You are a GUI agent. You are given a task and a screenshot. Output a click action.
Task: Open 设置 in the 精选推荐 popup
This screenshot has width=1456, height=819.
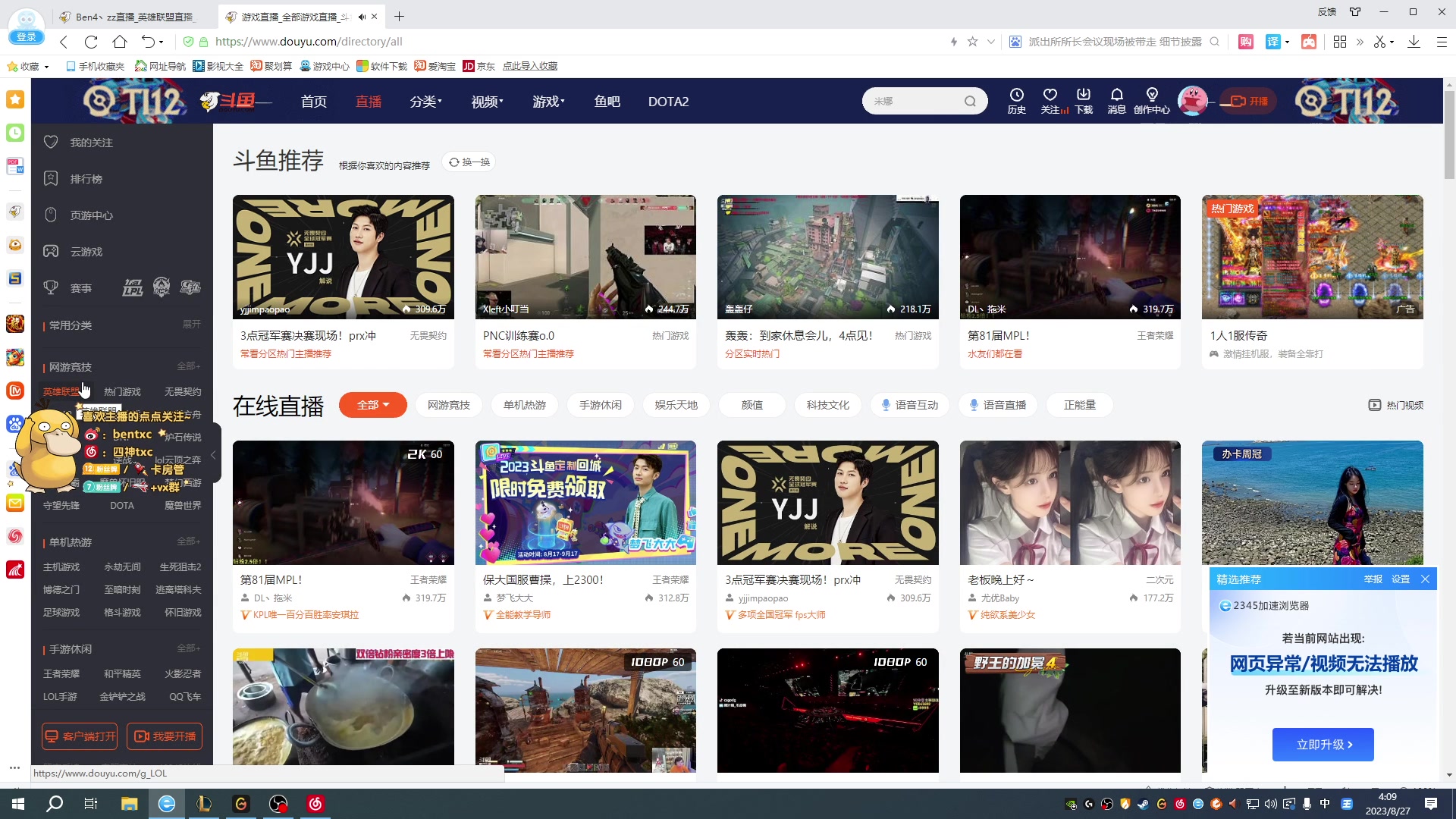tap(1401, 579)
